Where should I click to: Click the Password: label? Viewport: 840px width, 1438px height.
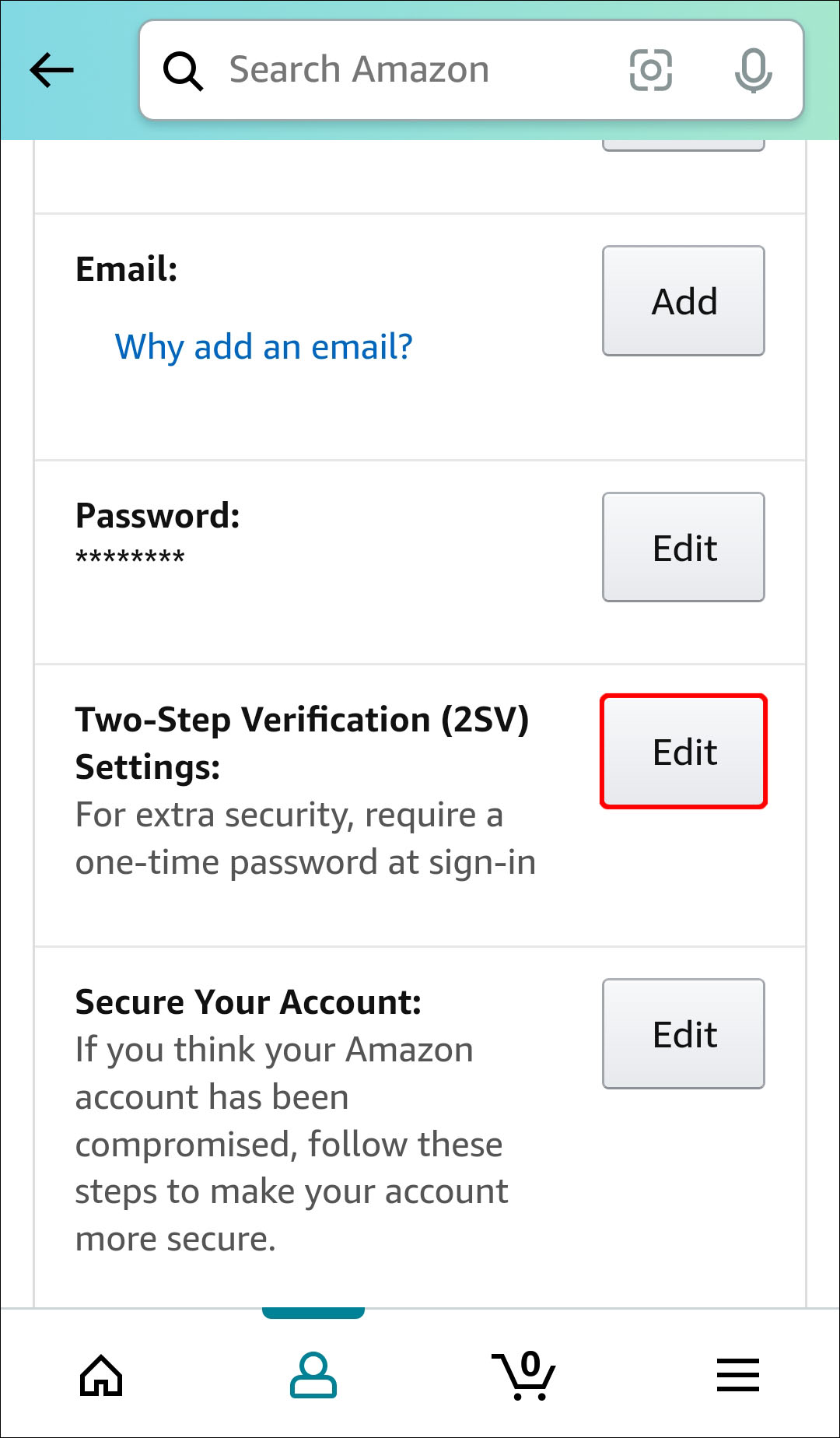click(158, 516)
